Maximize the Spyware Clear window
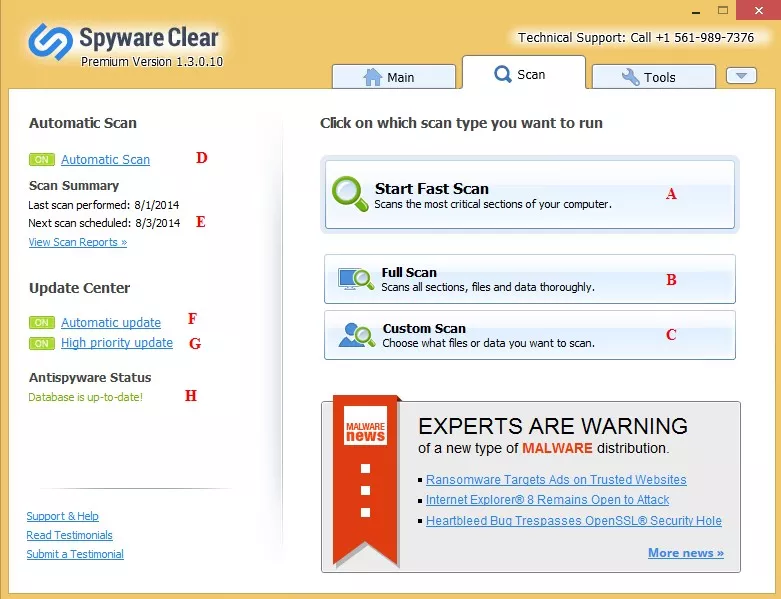This screenshot has height=599, width=781. [723, 10]
